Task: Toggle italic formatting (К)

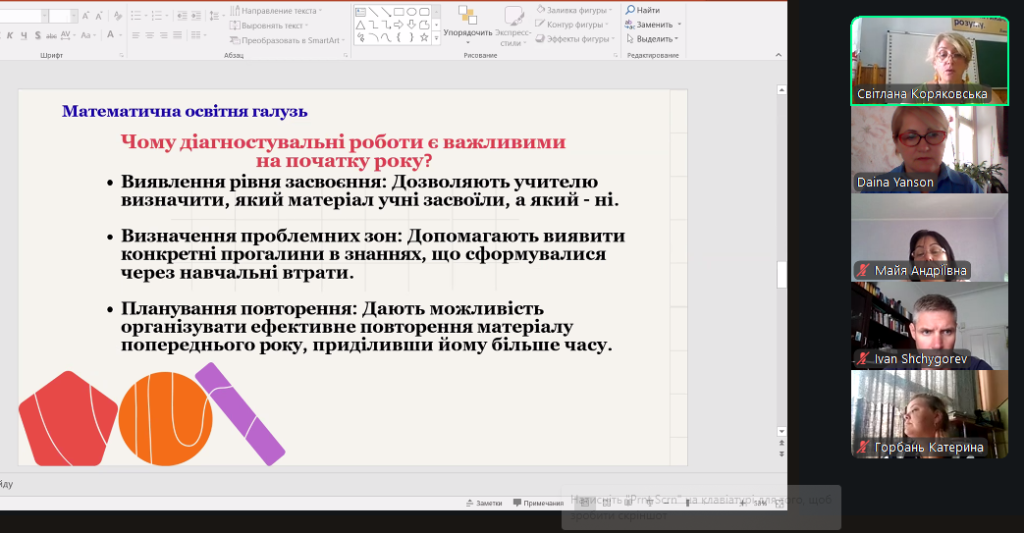Action: [10, 35]
